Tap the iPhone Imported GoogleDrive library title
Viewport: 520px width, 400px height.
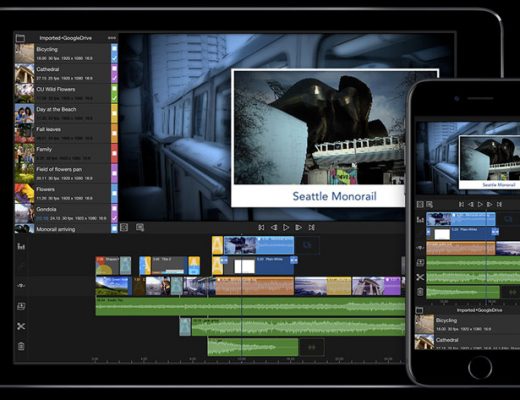click(479, 310)
